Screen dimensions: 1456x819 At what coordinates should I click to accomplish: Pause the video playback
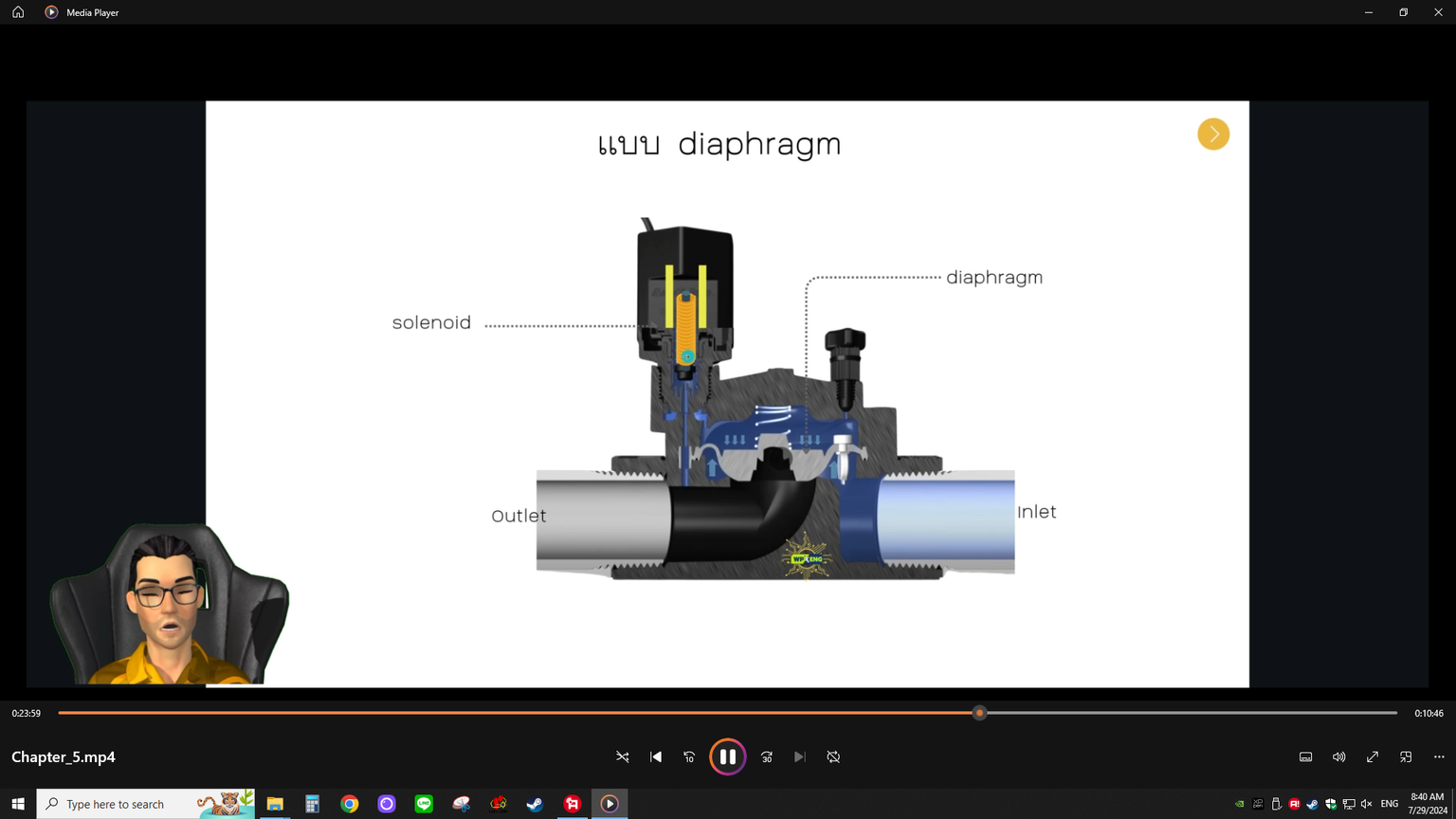727,756
